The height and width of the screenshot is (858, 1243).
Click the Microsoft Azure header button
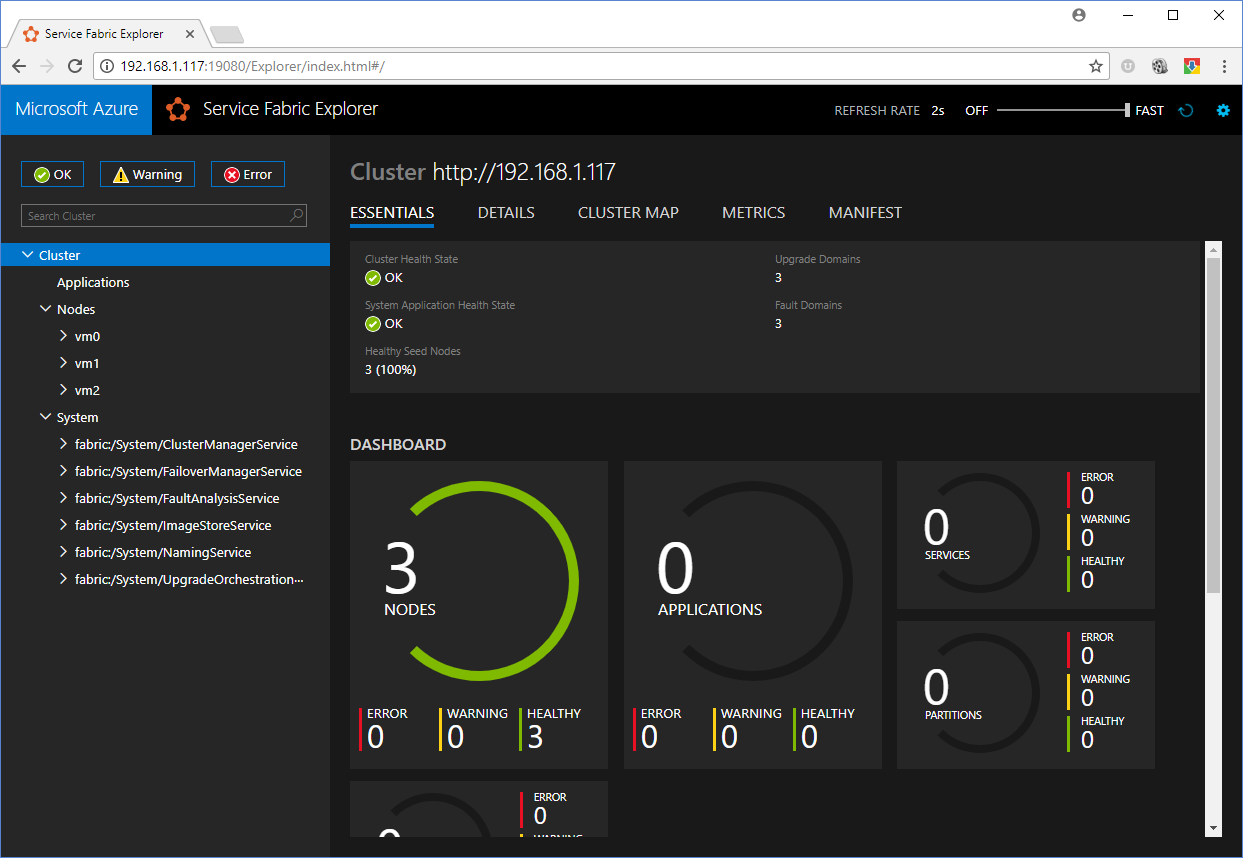point(76,110)
